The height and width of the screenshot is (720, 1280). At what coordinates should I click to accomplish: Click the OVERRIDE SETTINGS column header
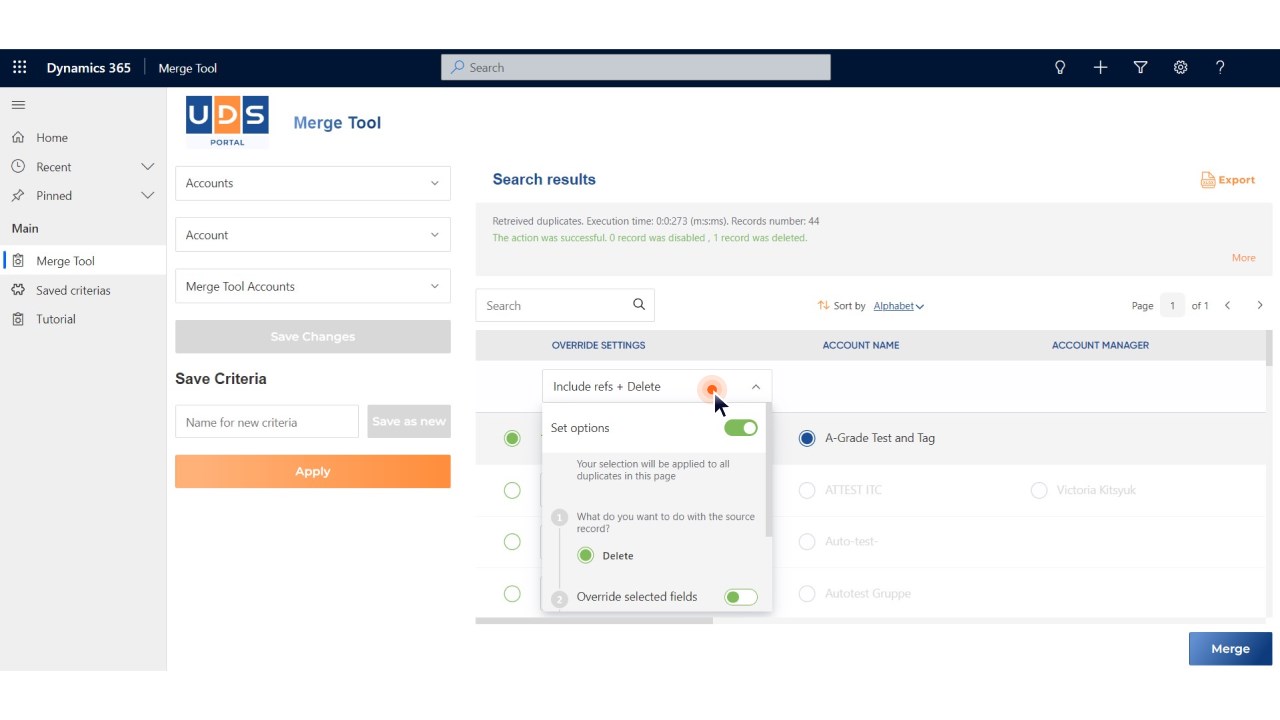click(598, 345)
